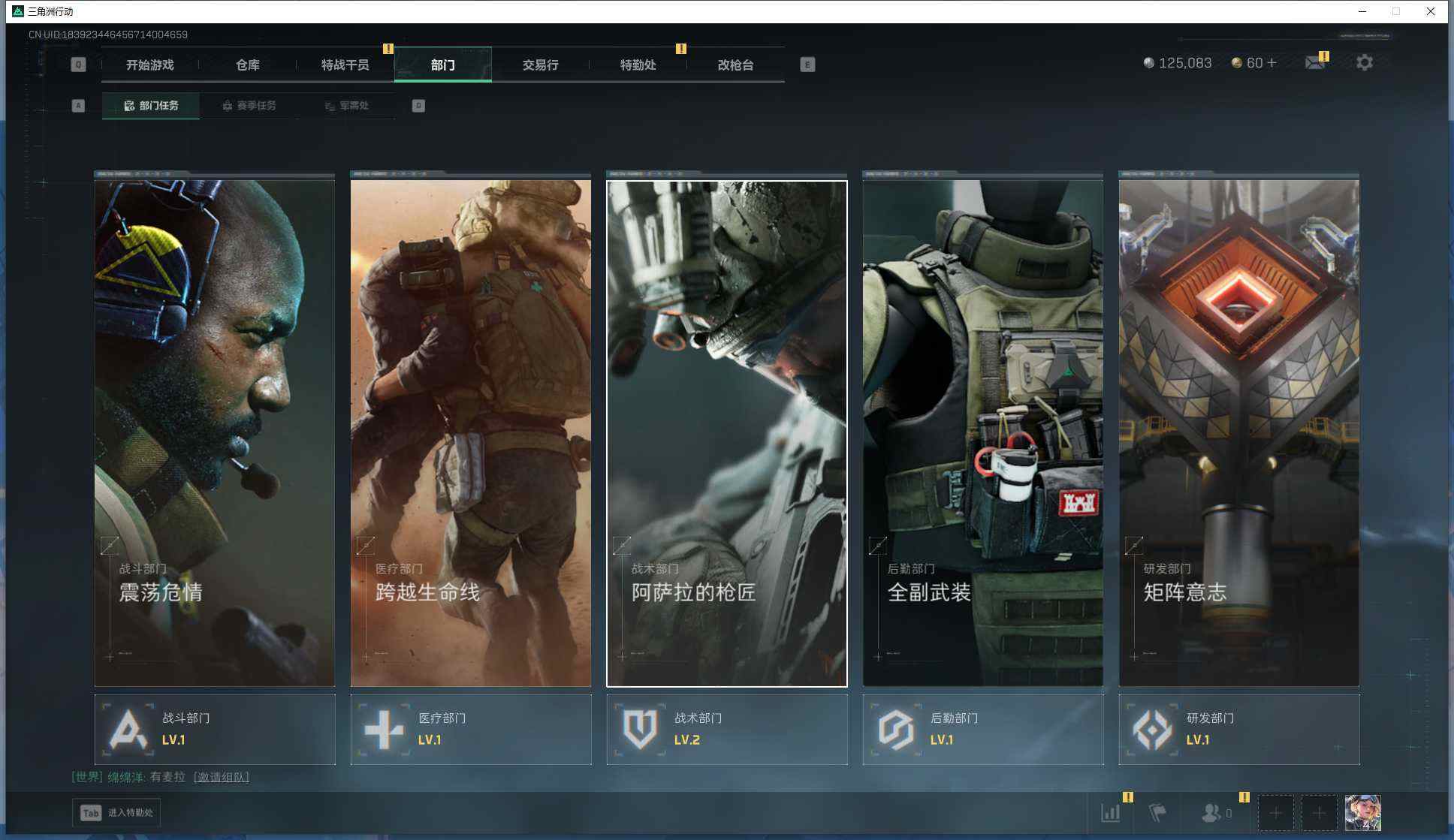Open the 矩阵意志 mission card
The height and width of the screenshot is (840, 1454).
point(1238,433)
